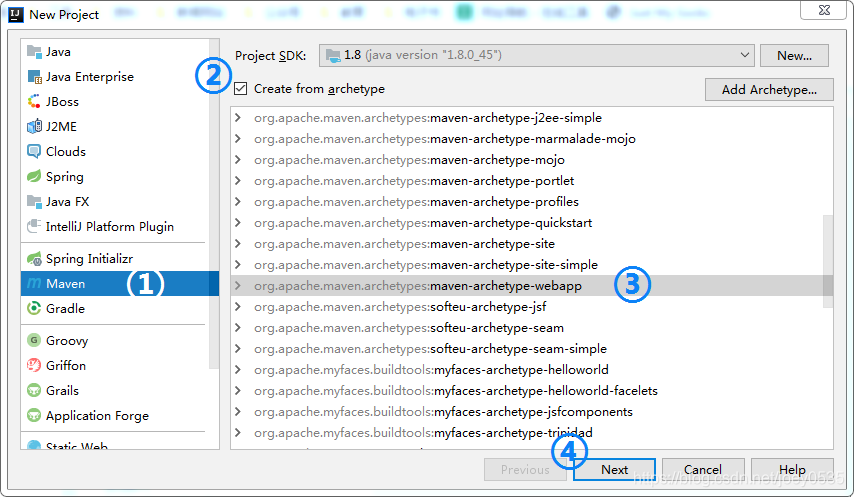Select the Java project type icon
854x497 pixels.
(34, 52)
